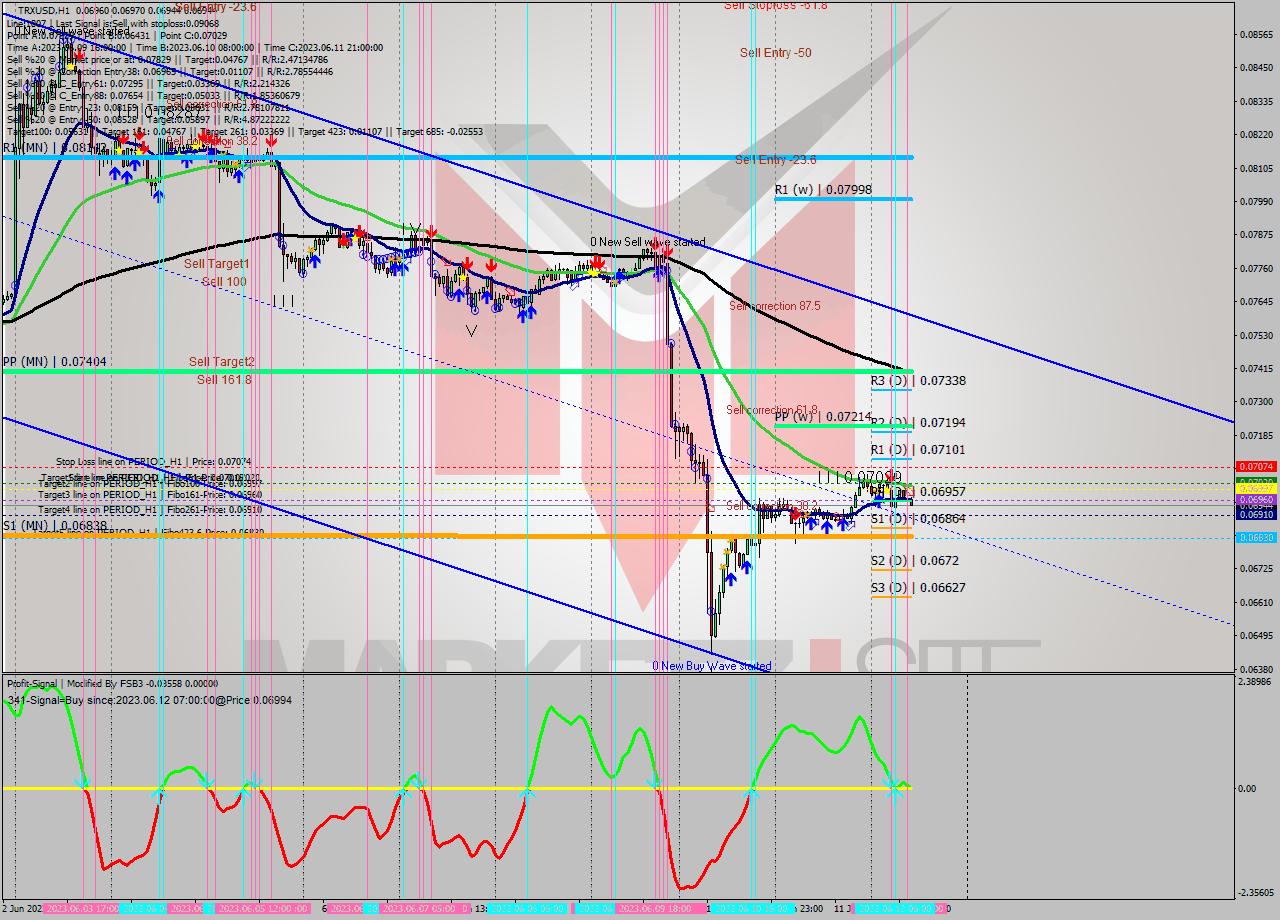Click the 0.06495 value on price axis
Screen dimensions: 1280x920
[x=1256, y=636]
